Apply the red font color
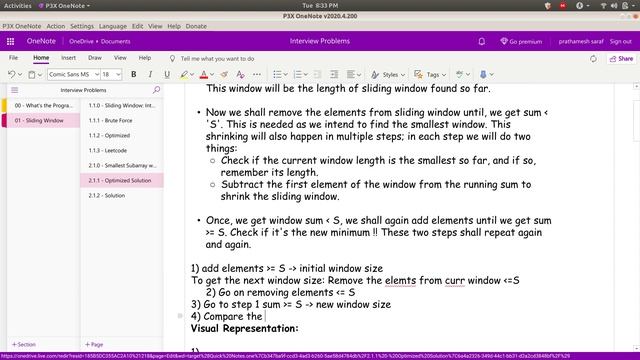 coord(204,74)
